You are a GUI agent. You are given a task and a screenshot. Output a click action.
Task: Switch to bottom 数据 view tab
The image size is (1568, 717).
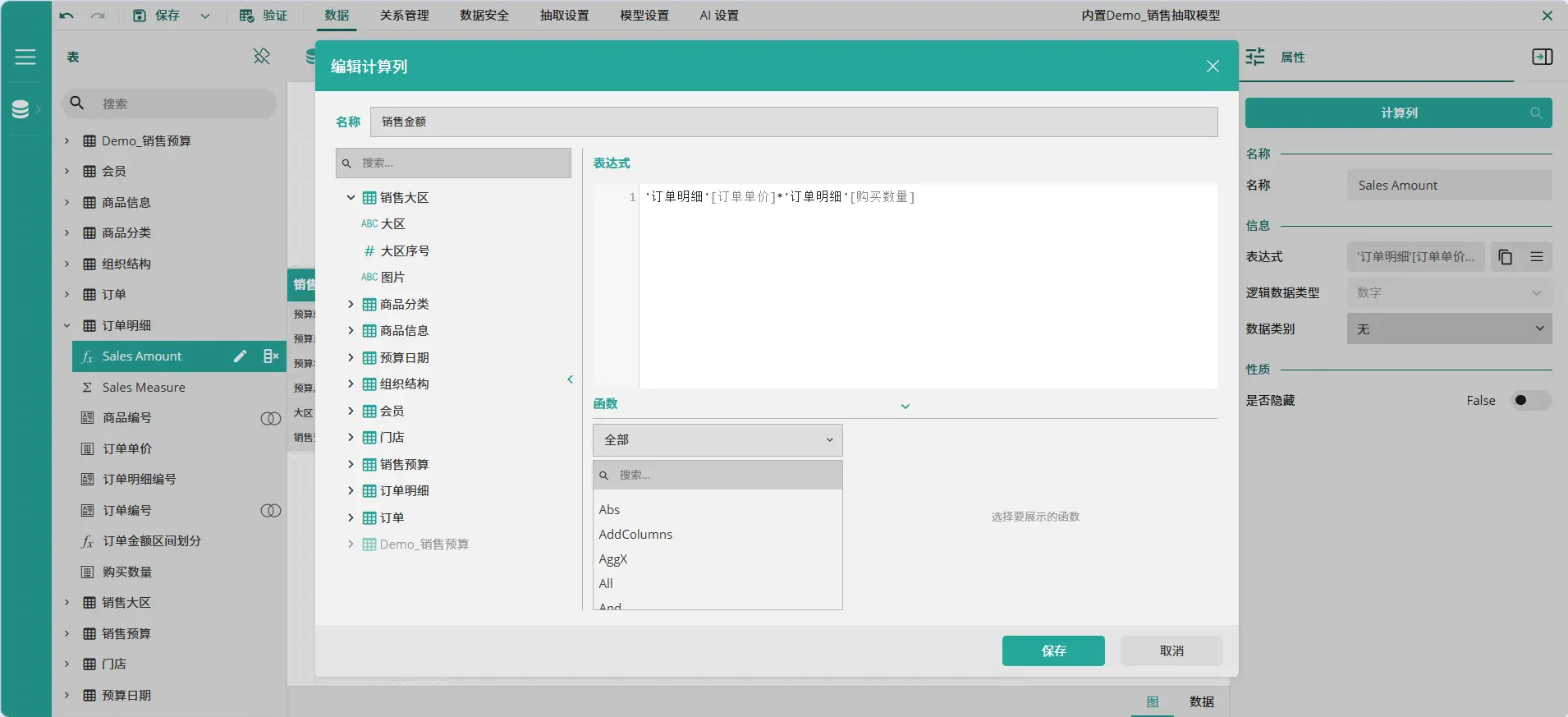click(1202, 701)
